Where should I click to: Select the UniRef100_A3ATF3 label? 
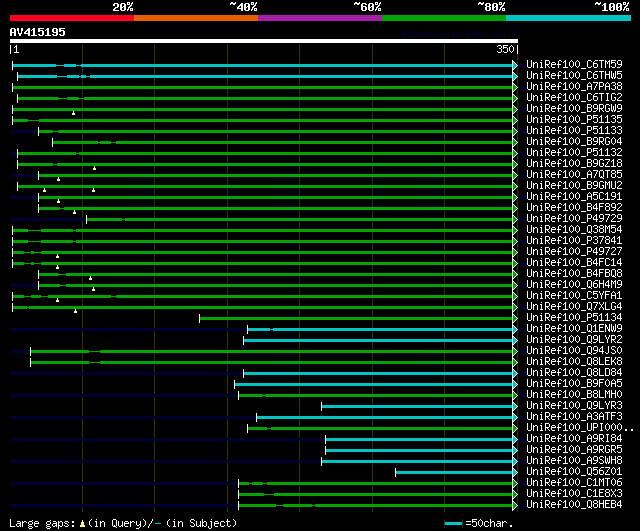(x=574, y=417)
